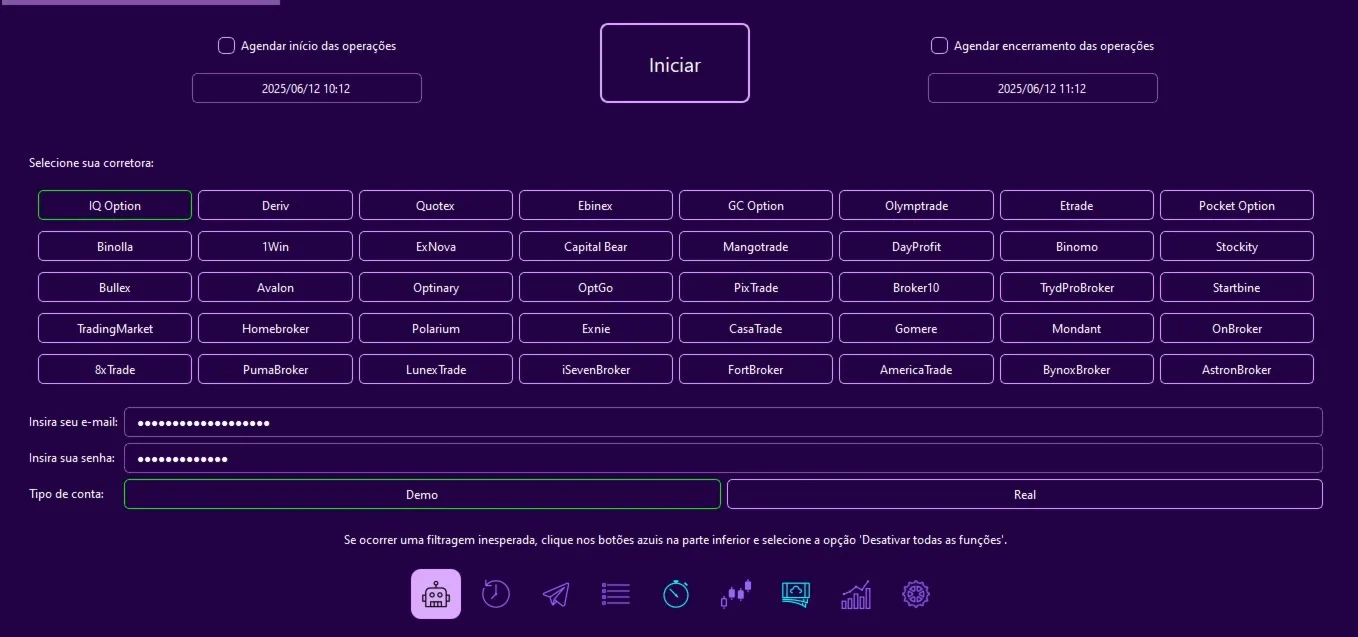Select Gomere broker
The image size is (1358, 637).
(x=916, y=328)
